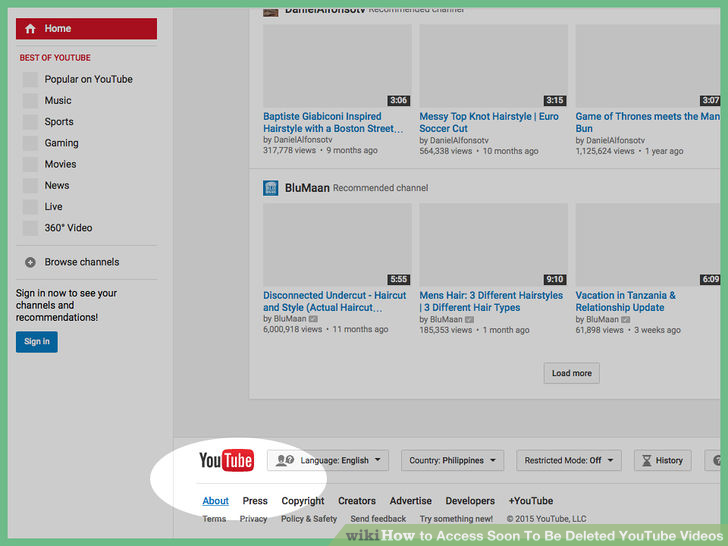Open the Terms footer link
The width and height of the screenshot is (728, 546).
[x=214, y=519]
